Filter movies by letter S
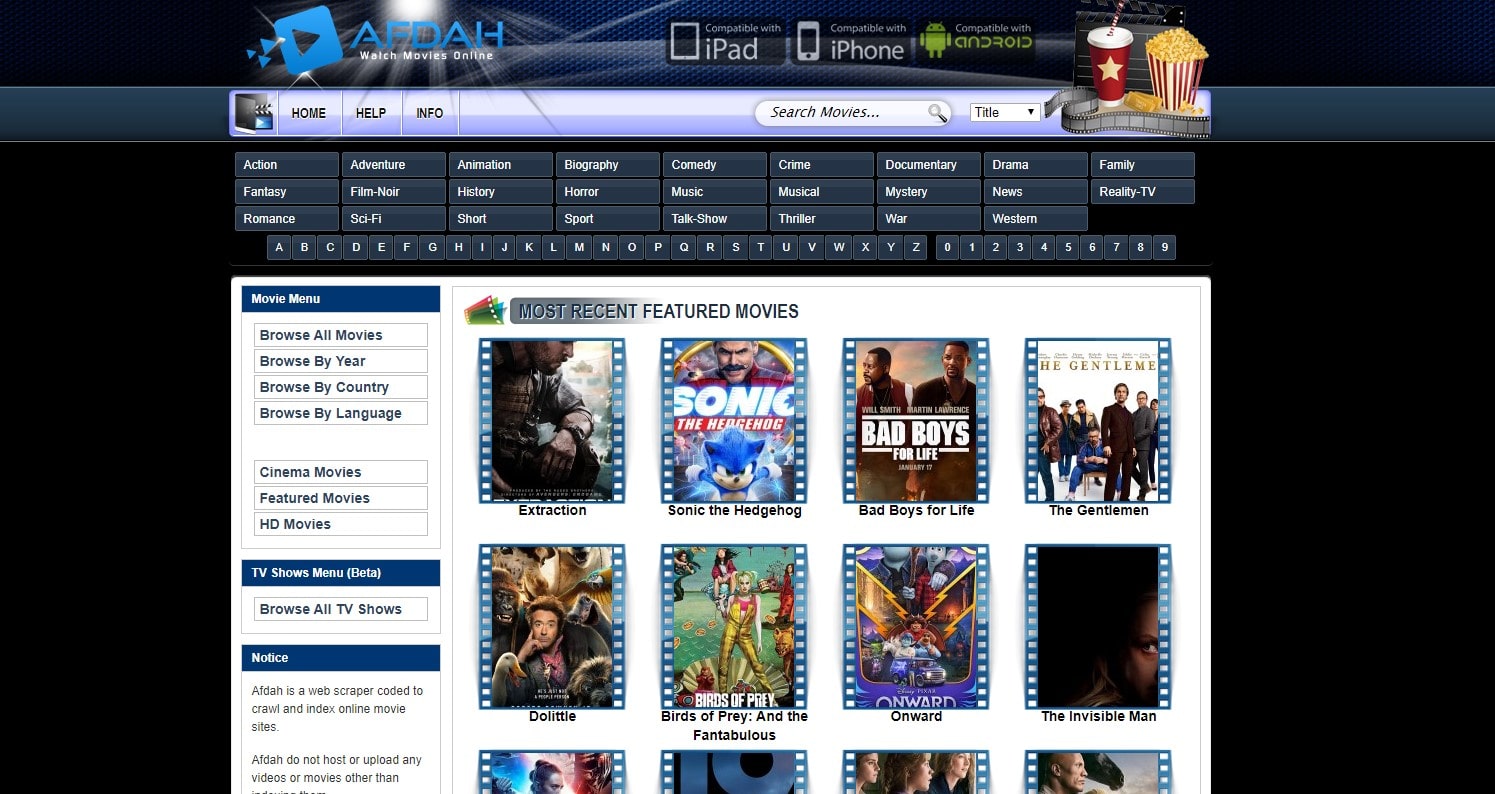The width and height of the screenshot is (1495, 794). point(736,248)
